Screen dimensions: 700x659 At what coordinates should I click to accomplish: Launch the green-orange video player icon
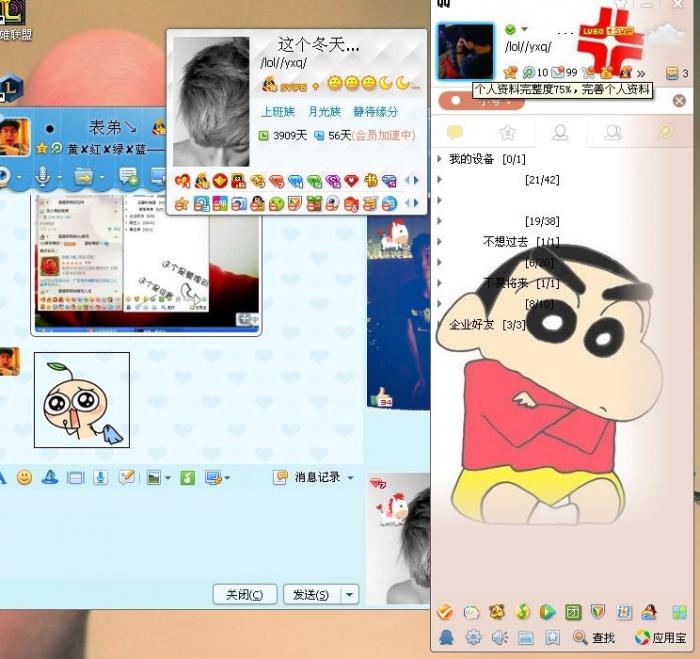click(547, 612)
